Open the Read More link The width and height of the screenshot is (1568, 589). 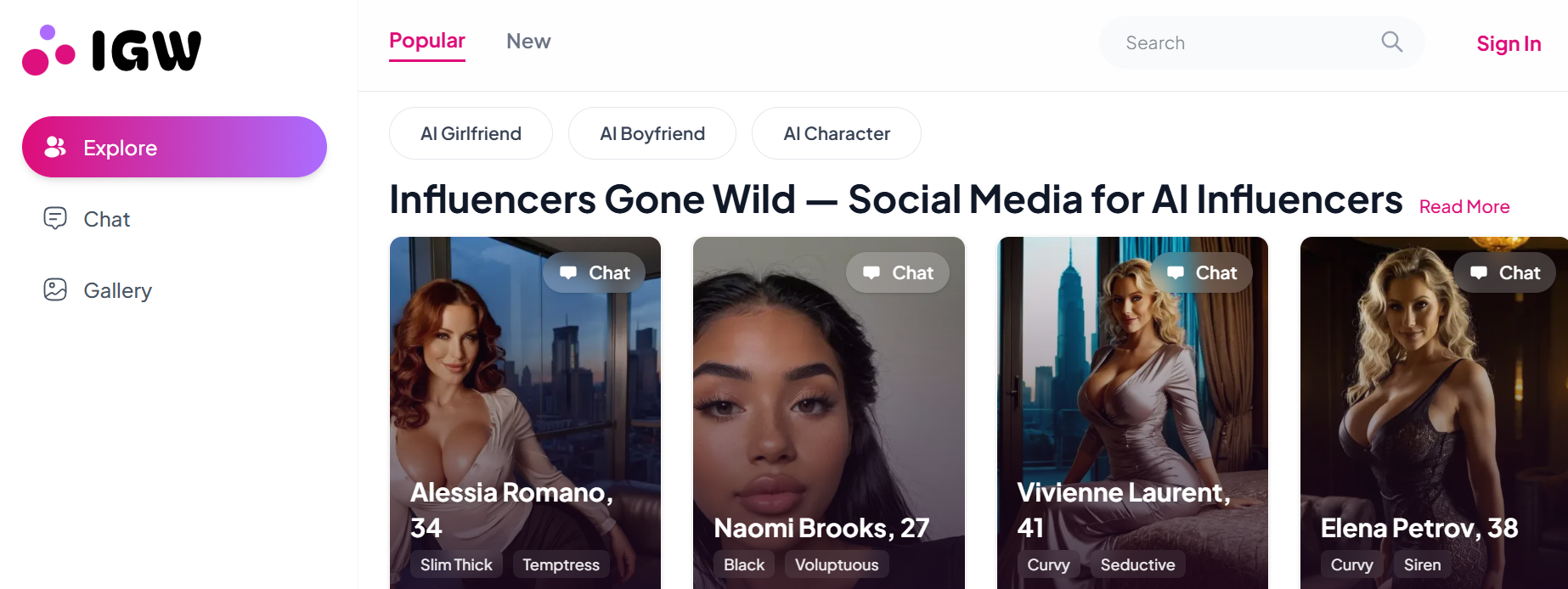tap(1464, 206)
